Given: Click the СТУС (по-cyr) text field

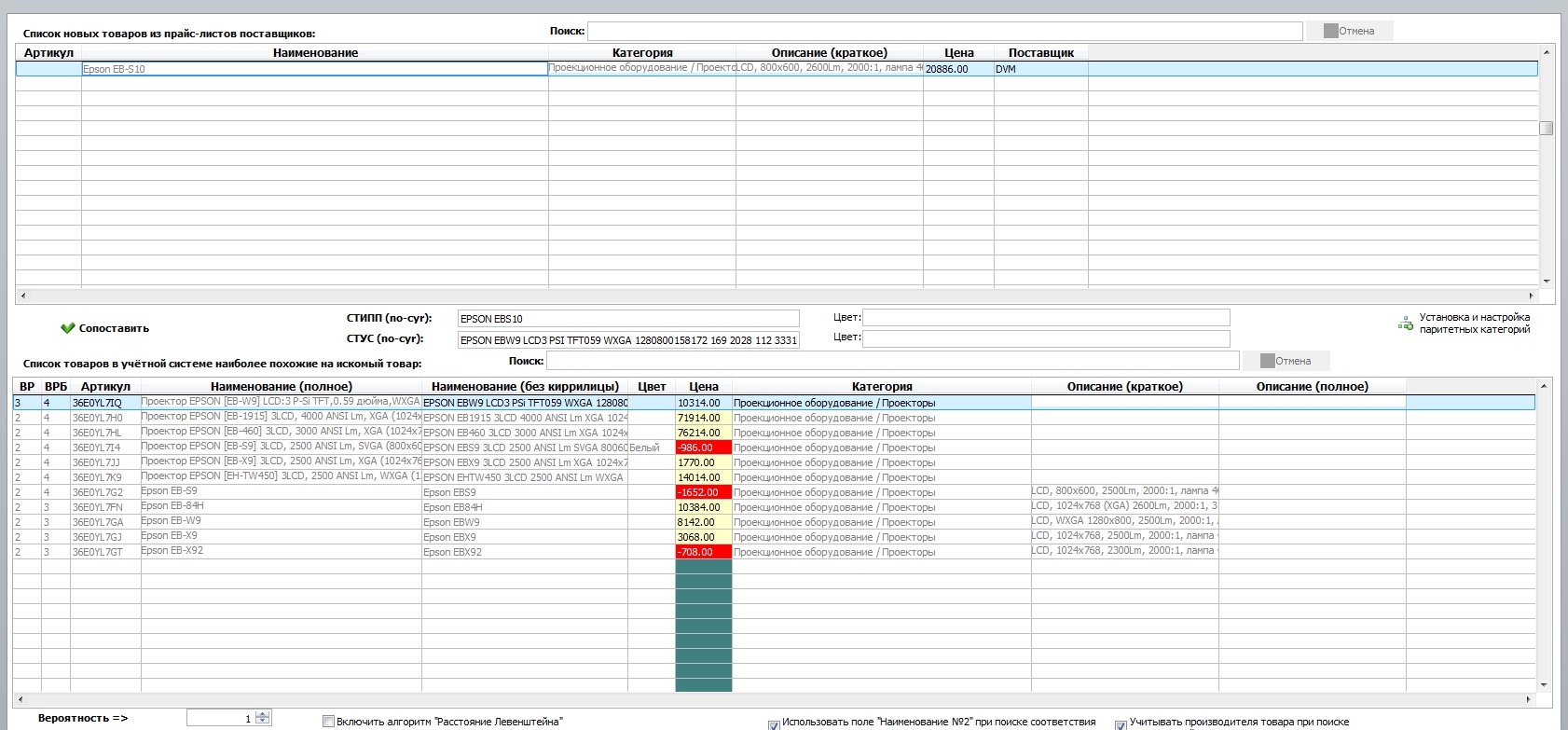Looking at the screenshot, I should (628, 339).
